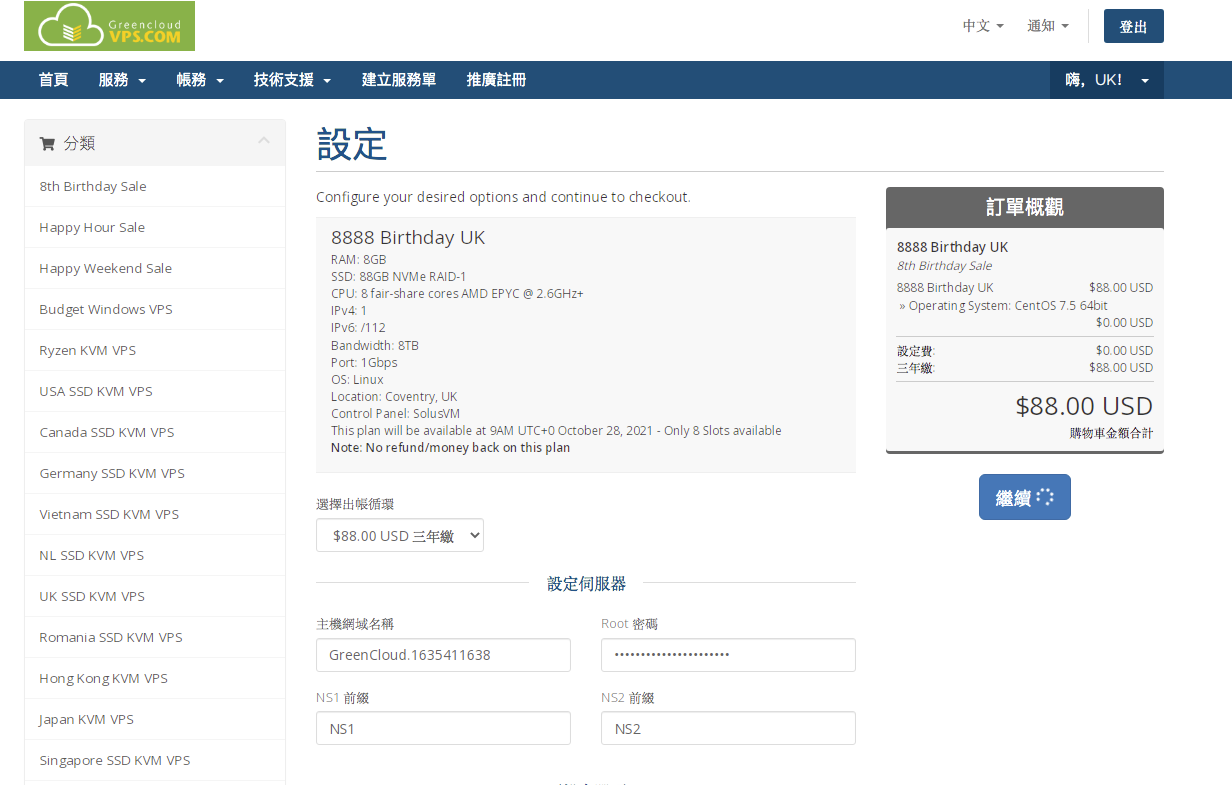The width and height of the screenshot is (1232, 785).
Task: Open the 帳務 billing menu
Action: click(200, 80)
